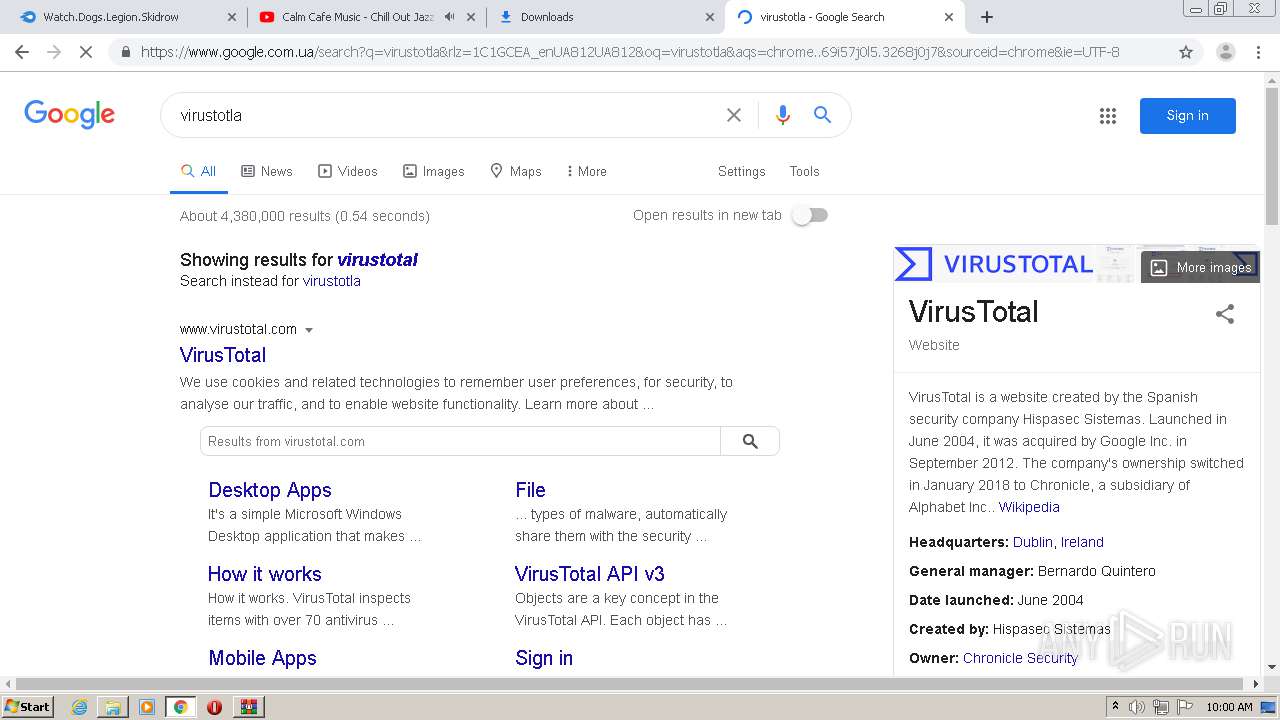Expand the www.virustotal.com result dropdown arrow

[309, 330]
